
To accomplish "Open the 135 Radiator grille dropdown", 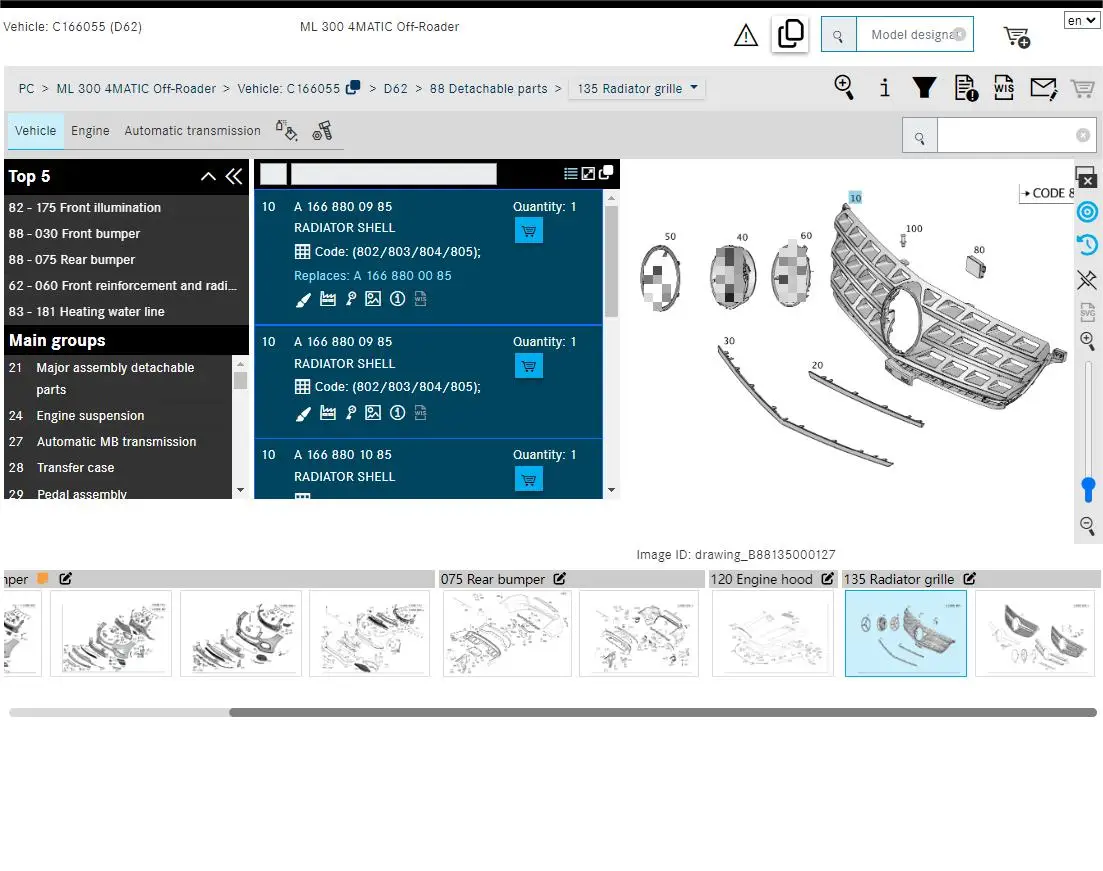I will click(x=637, y=89).
